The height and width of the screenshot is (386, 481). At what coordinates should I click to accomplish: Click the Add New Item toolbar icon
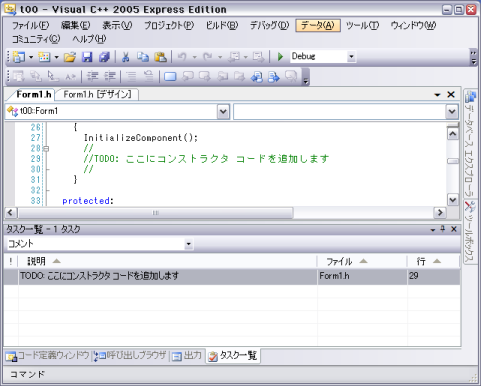[44, 57]
